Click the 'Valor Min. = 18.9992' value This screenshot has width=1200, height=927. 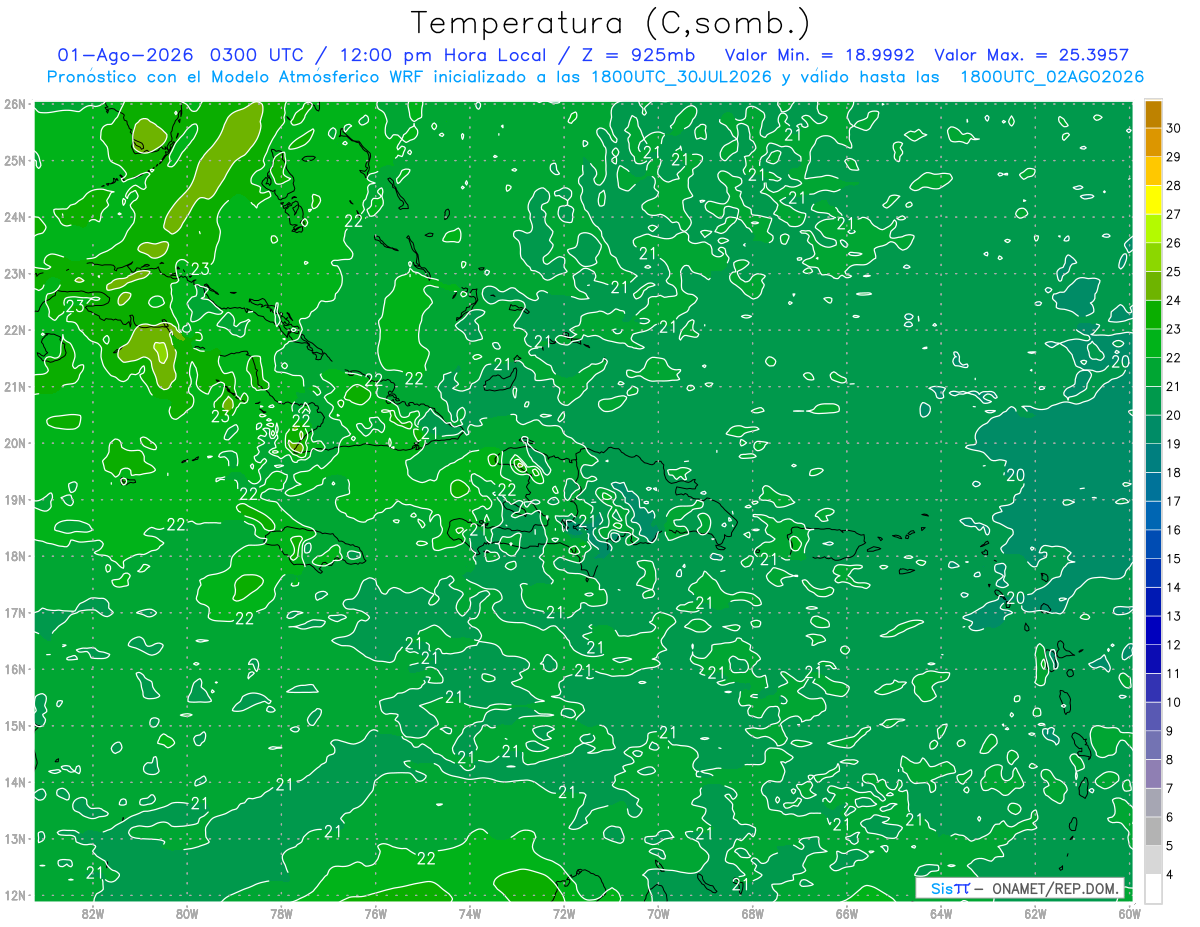tap(821, 55)
